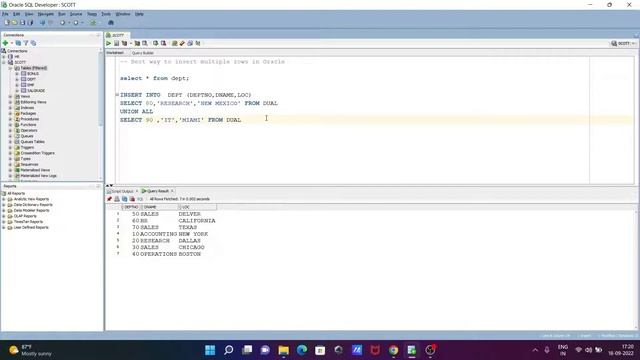Viewport: 640px width, 360px height.
Task: Open File Explorer from the taskbar
Action: click(x=284, y=350)
